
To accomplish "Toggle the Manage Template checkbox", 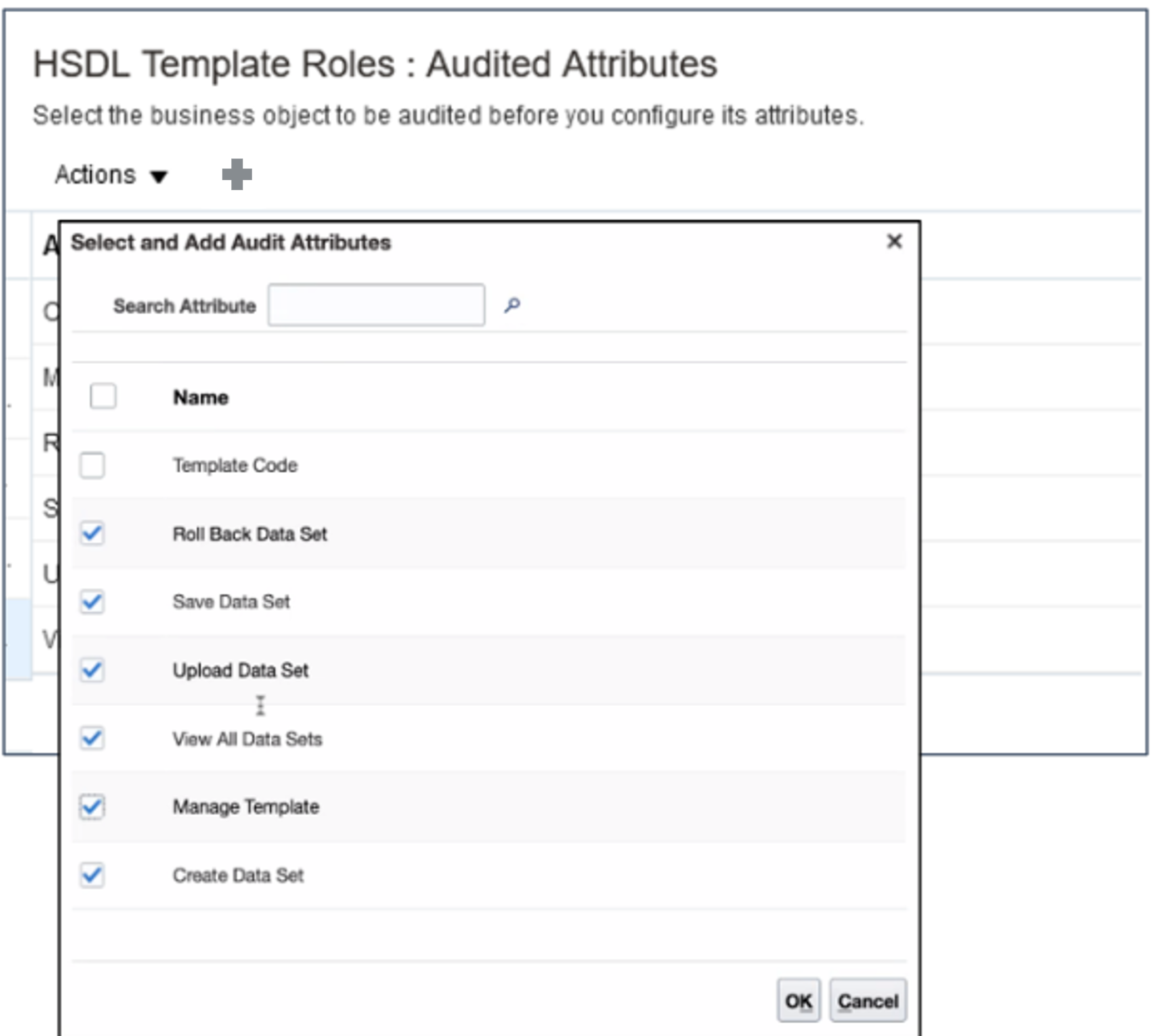I will click(x=92, y=806).
